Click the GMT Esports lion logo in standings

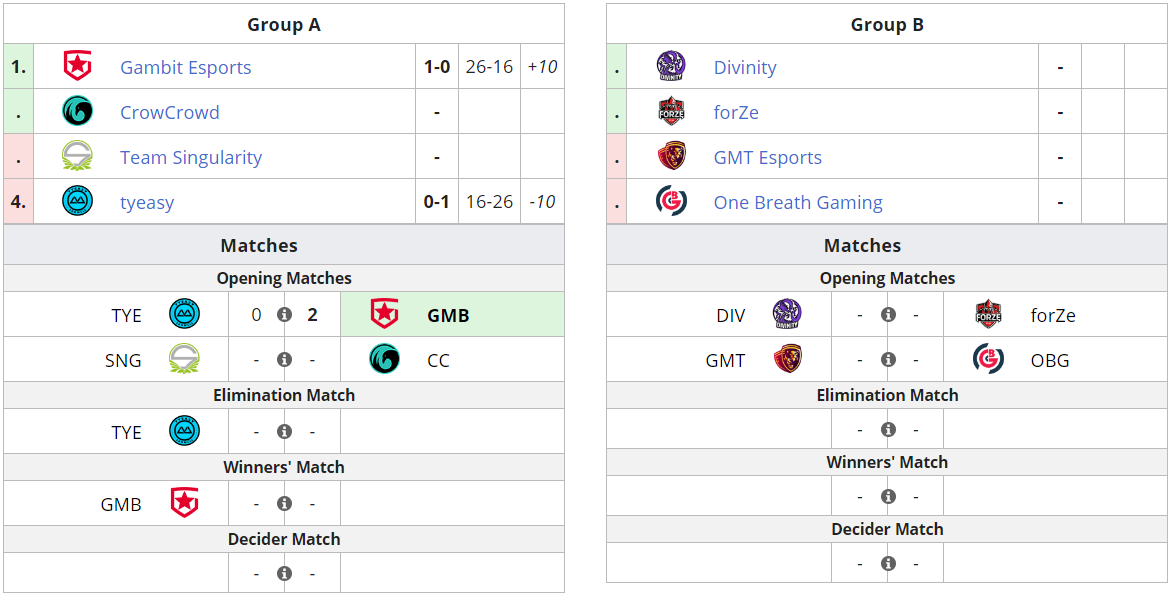(671, 156)
